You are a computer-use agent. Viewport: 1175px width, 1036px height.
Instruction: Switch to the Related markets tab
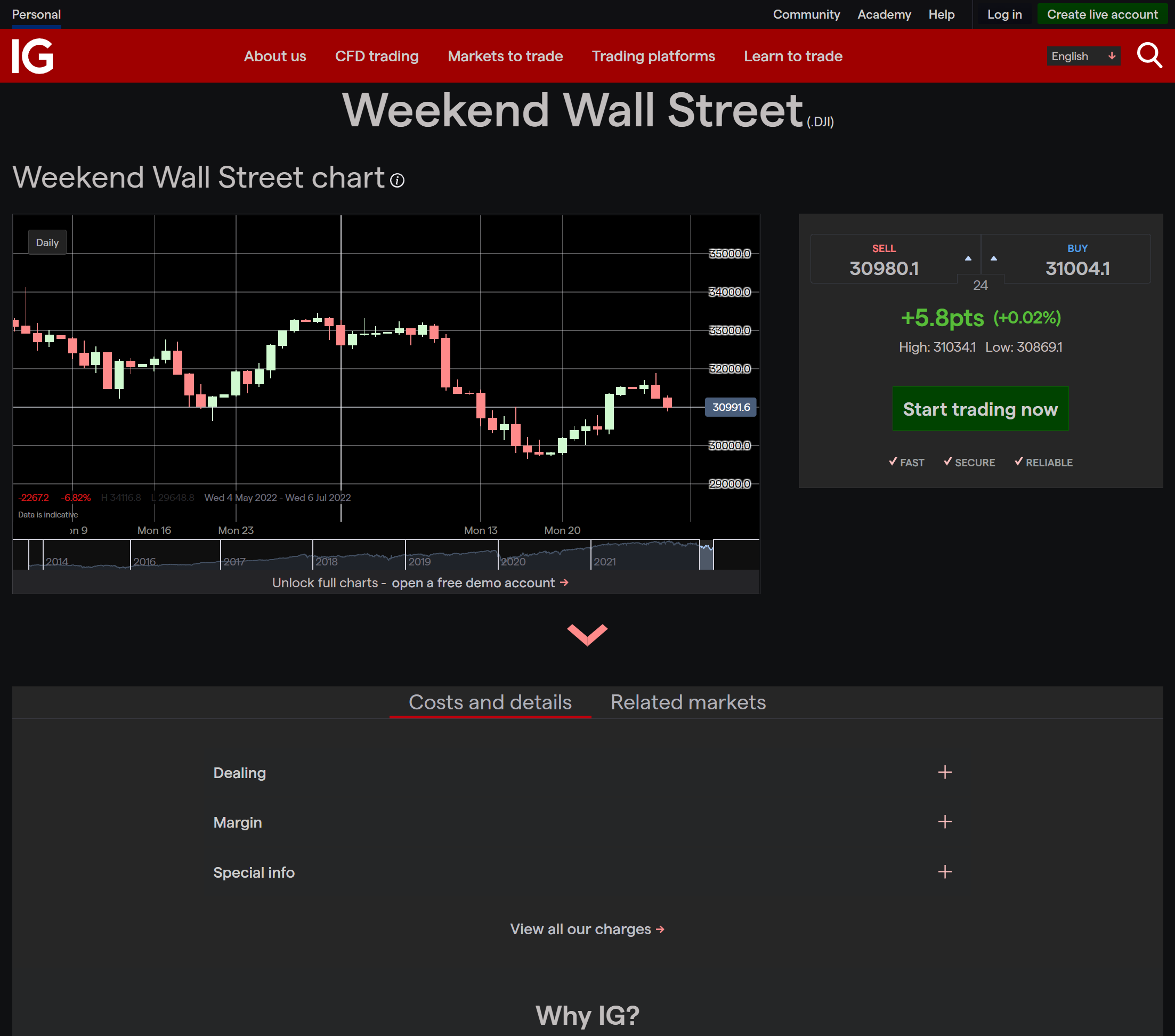click(x=687, y=702)
